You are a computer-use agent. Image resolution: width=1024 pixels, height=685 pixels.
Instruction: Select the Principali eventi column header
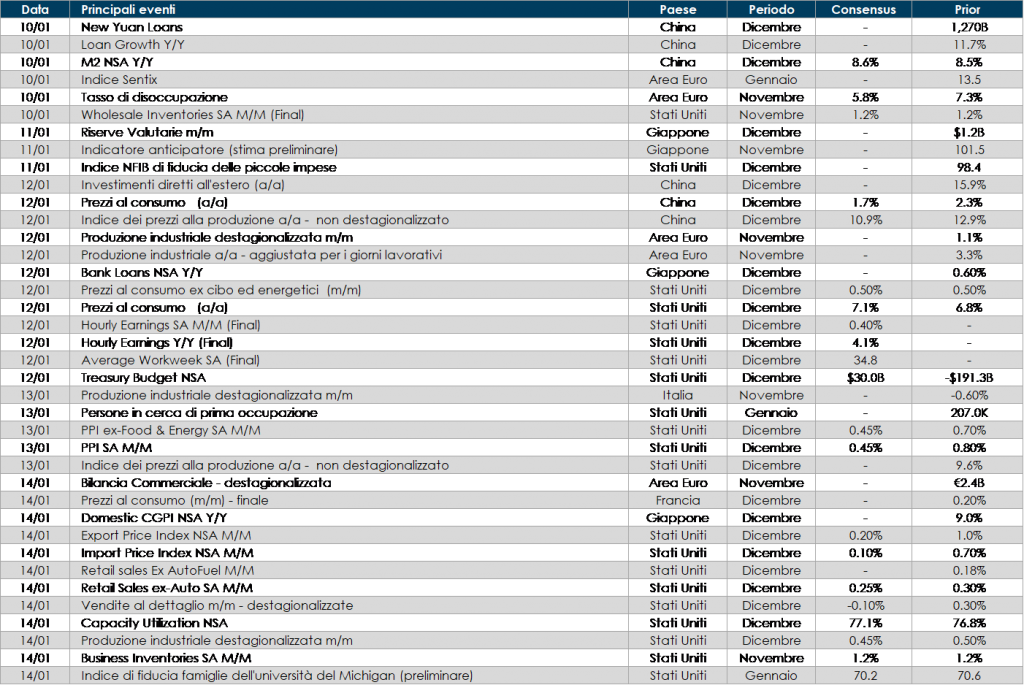coord(130,9)
